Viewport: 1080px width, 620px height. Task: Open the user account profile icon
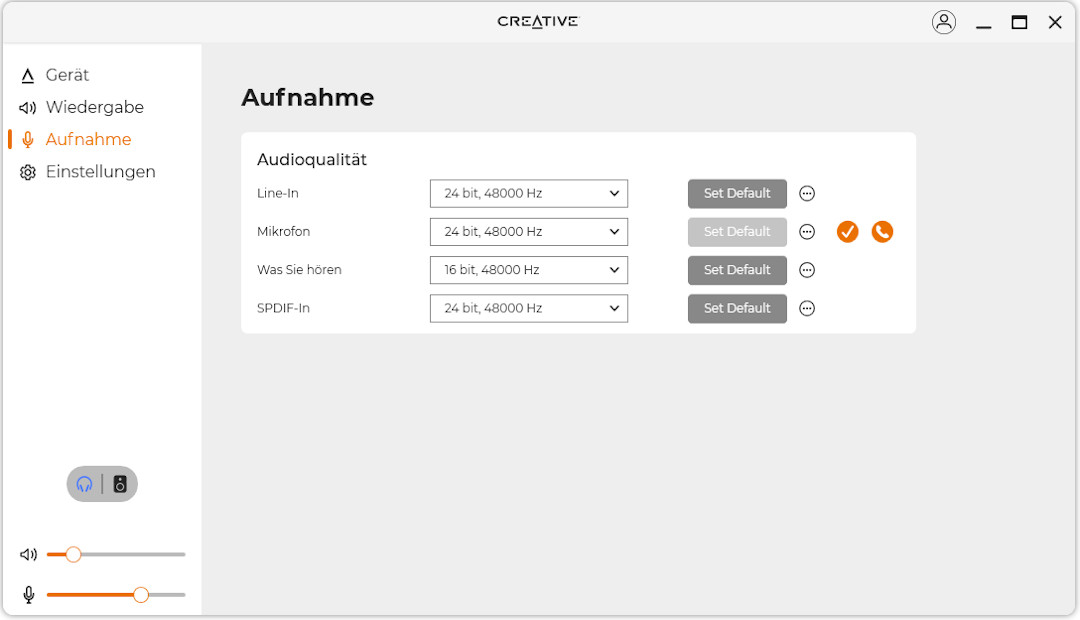943,22
